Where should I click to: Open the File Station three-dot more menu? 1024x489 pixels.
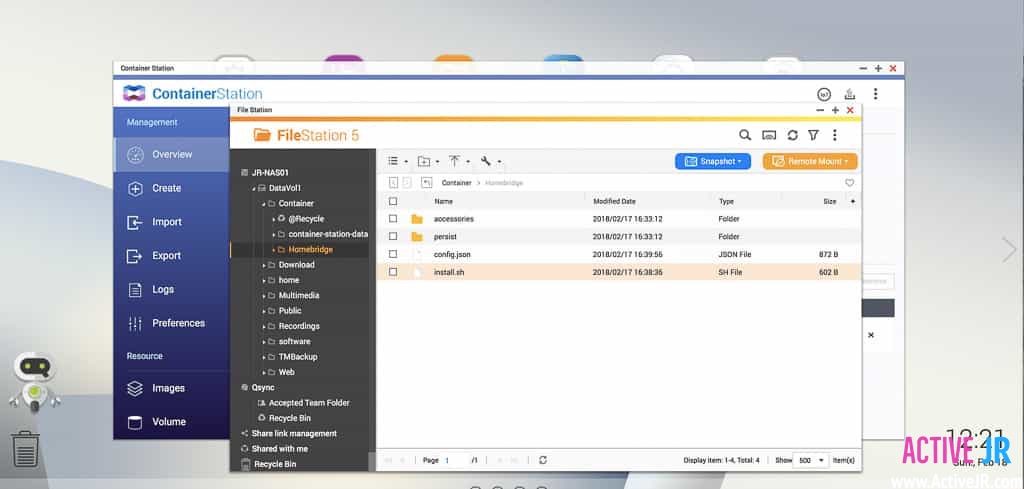pyautogui.click(x=835, y=135)
